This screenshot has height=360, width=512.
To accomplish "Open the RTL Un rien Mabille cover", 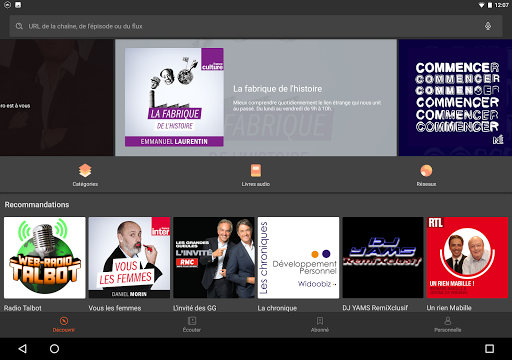I will click(x=467, y=258).
